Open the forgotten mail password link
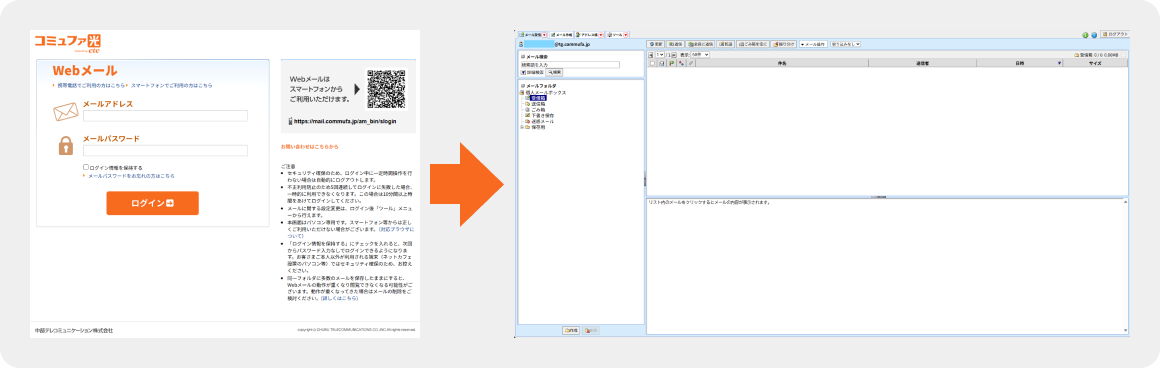Screen dimensions: 1160x368 (x=131, y=176)
